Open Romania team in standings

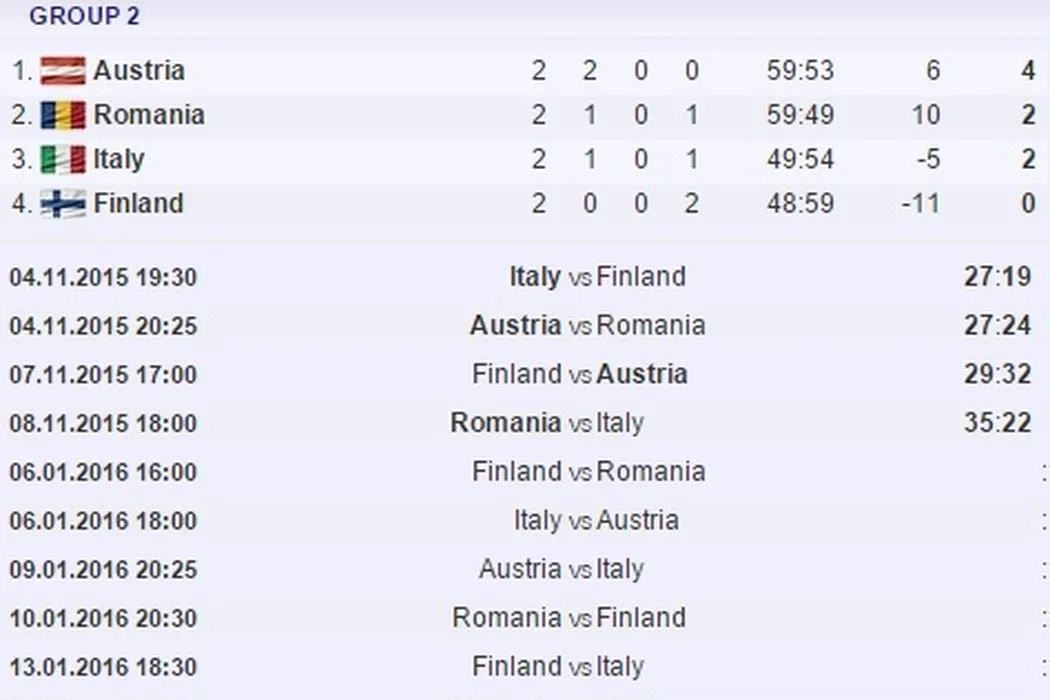point(149,115)
